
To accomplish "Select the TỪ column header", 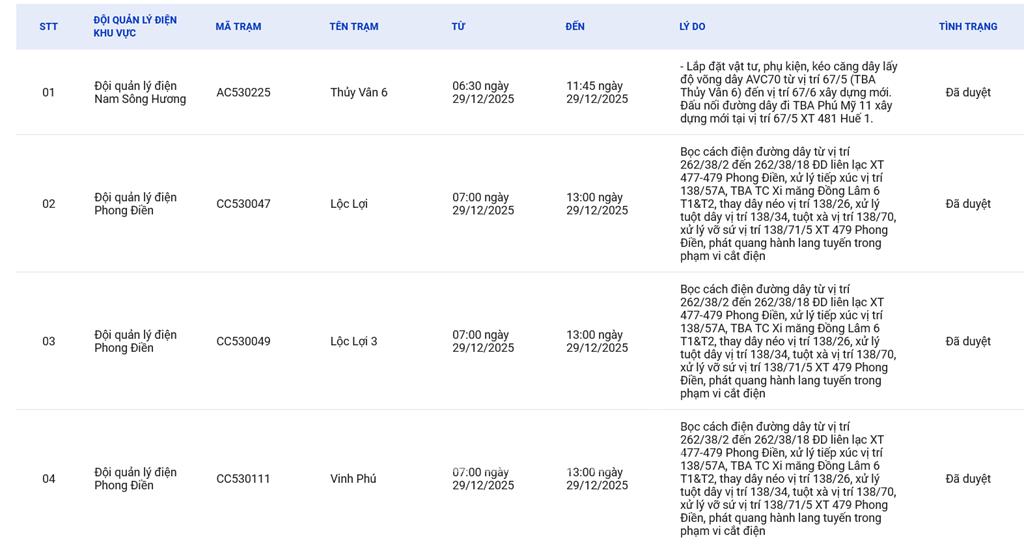I will (458, 27).
